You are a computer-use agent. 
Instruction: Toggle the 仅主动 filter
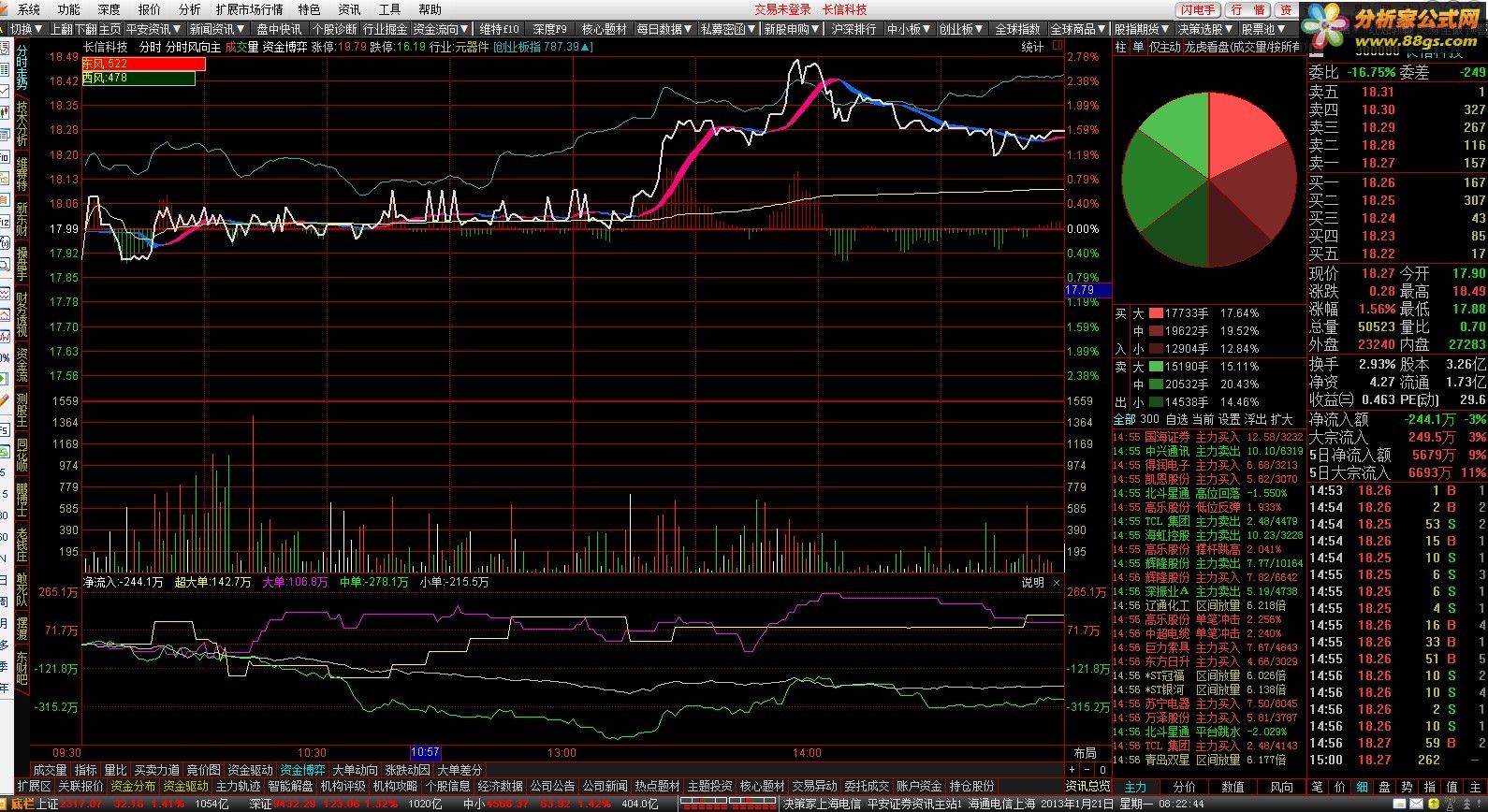click(x=1164, y=47)
